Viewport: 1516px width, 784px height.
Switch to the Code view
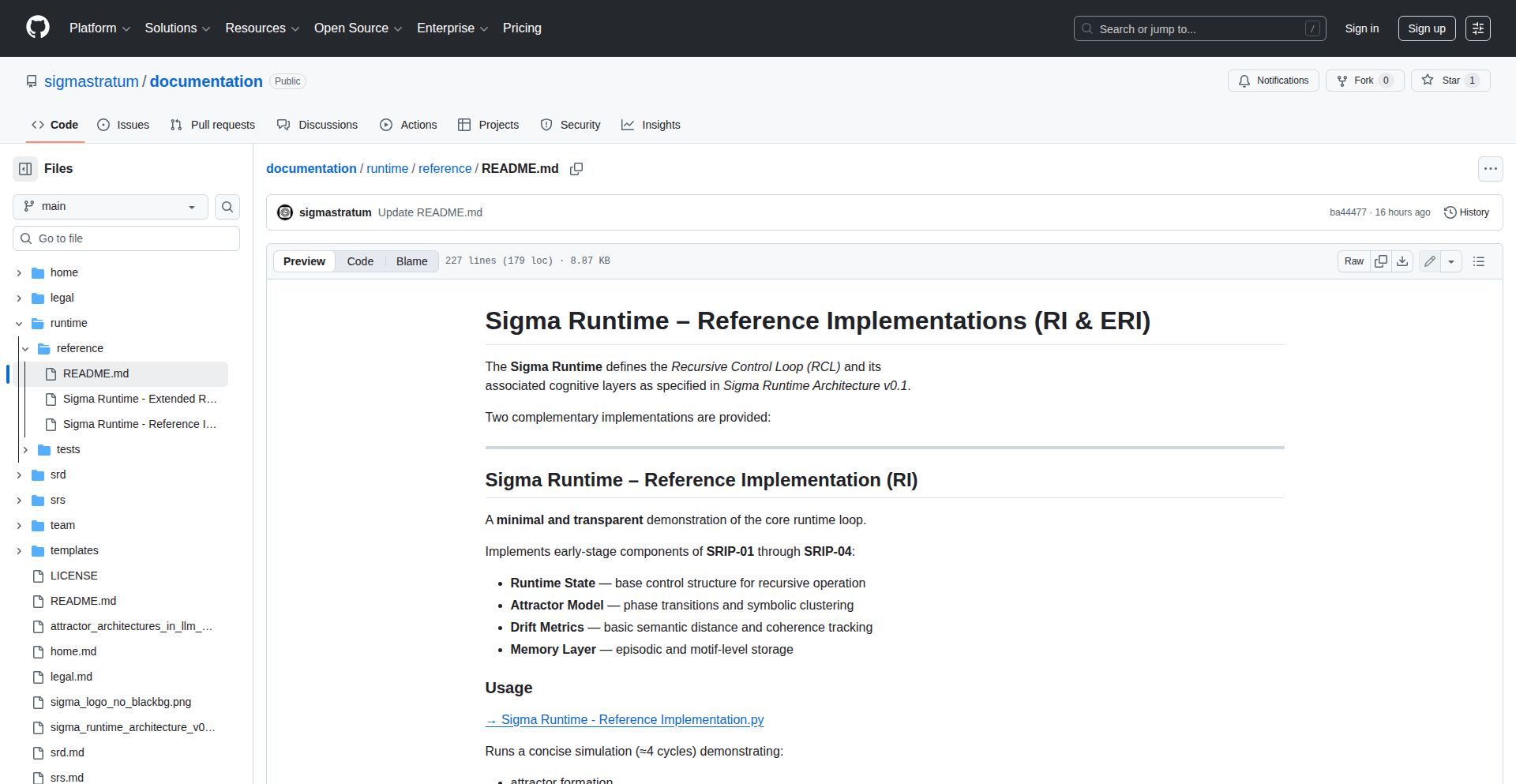coord(360,261)
